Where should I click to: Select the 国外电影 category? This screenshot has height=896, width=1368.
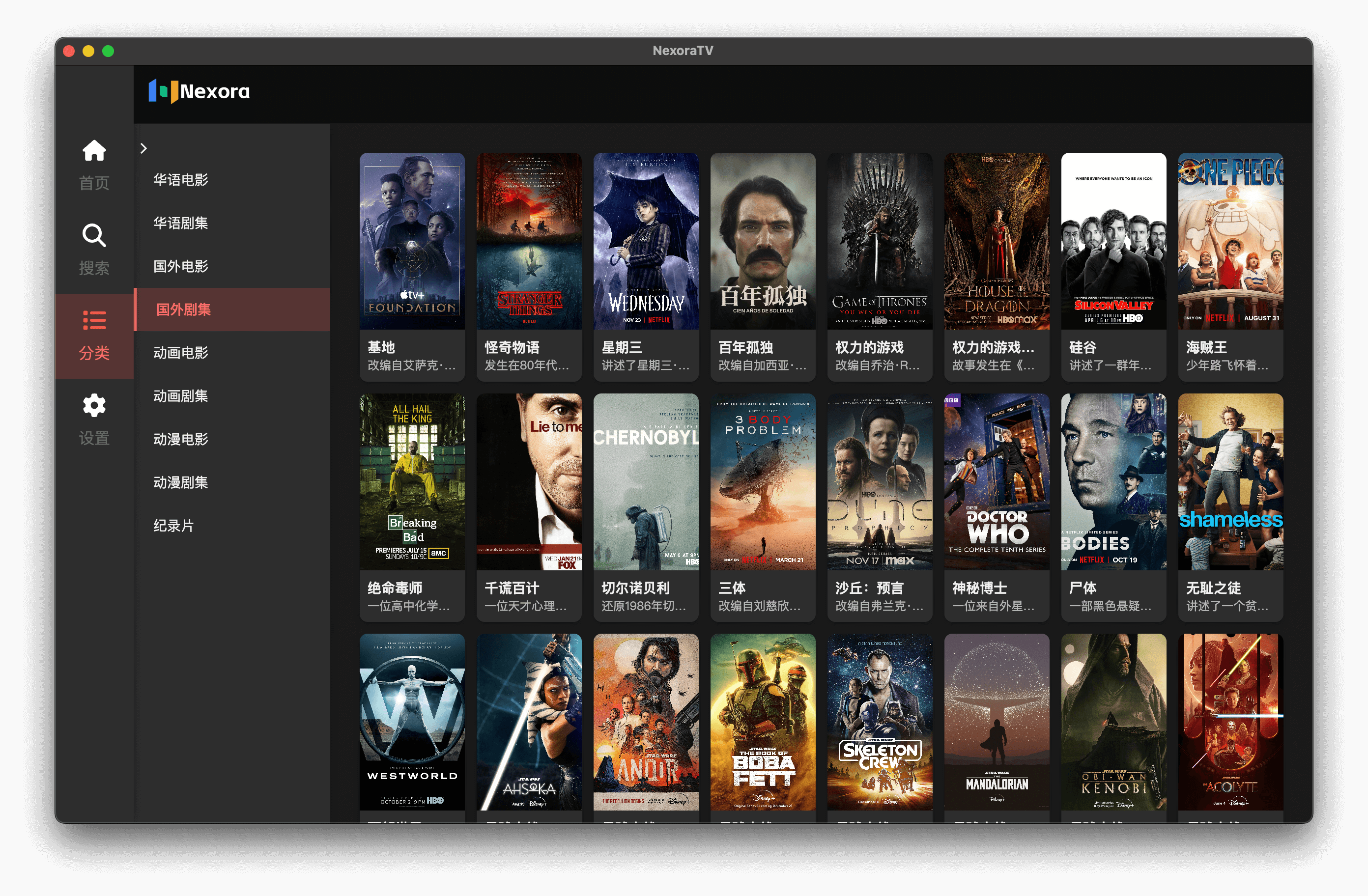click(x=180, y=266)
